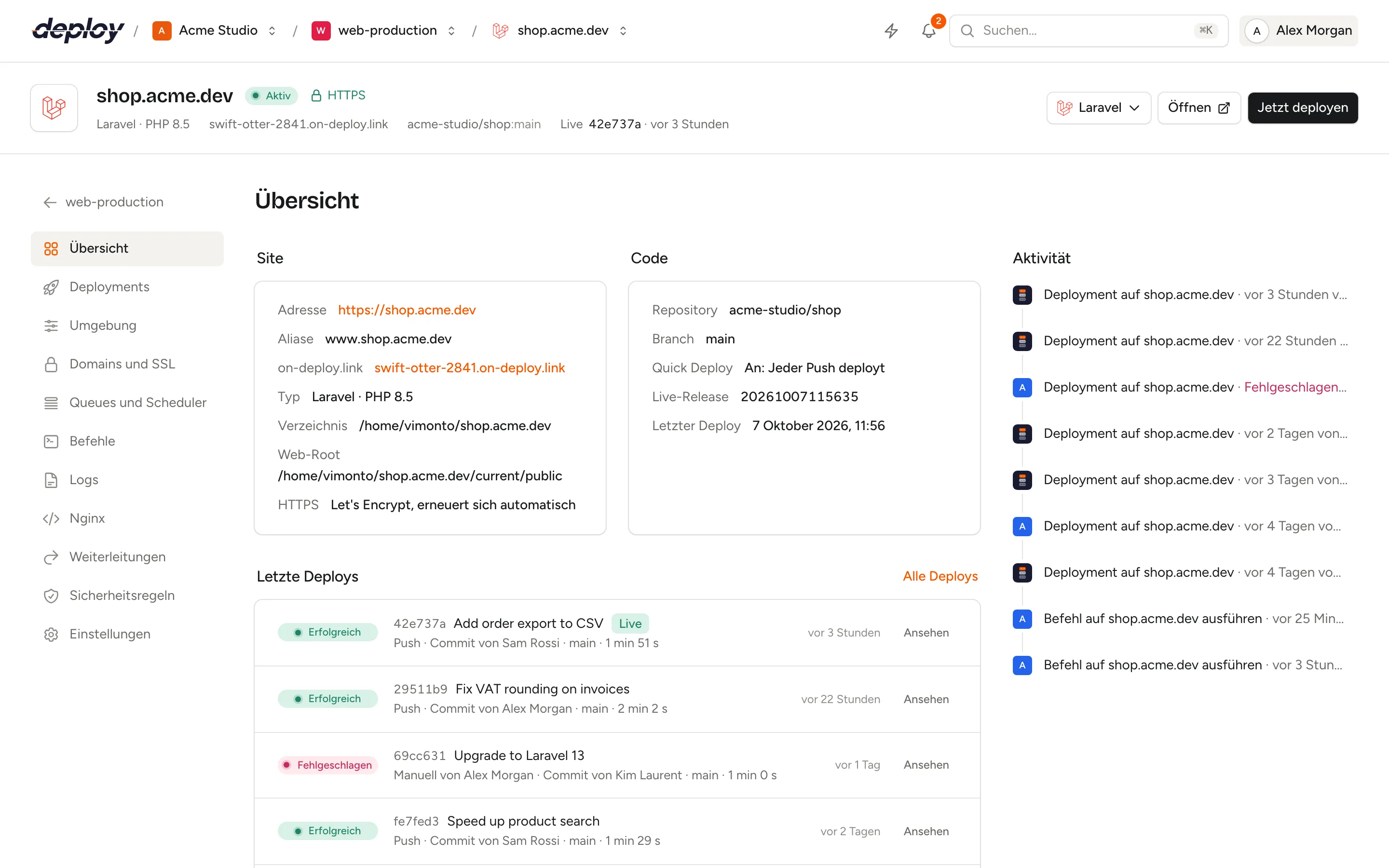This screenshot has height=868, width=1389.
Task: Open the Alle Deploys link
Action: (x=940, y=576)
